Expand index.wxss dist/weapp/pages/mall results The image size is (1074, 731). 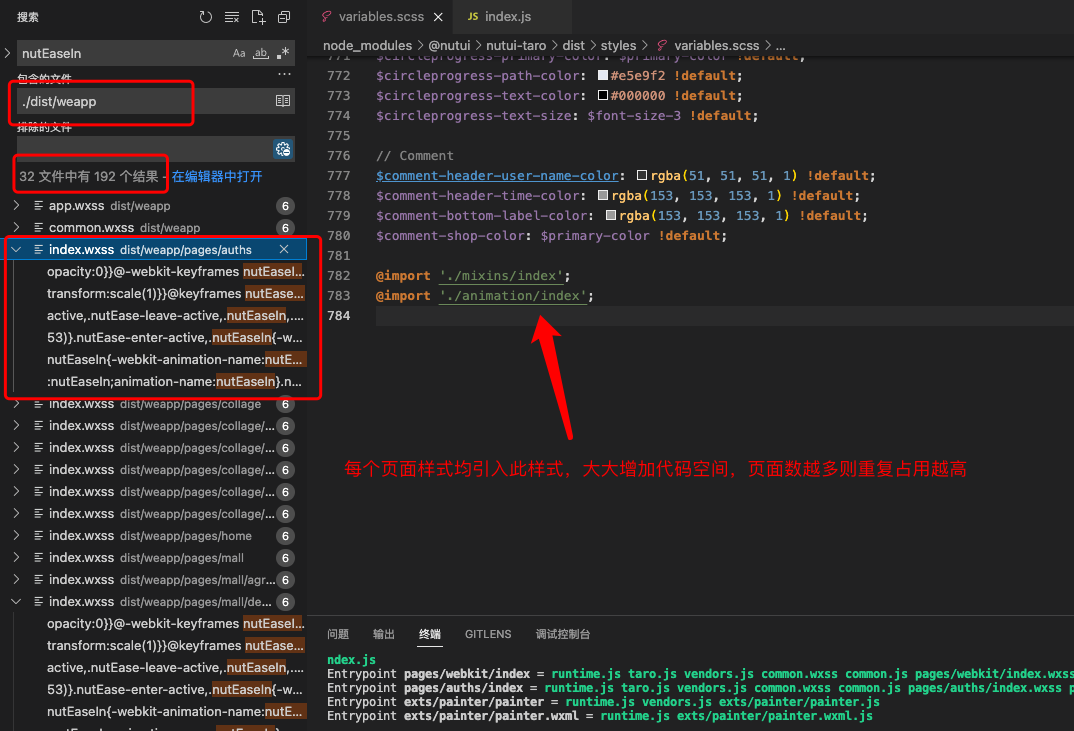point(16,558)
